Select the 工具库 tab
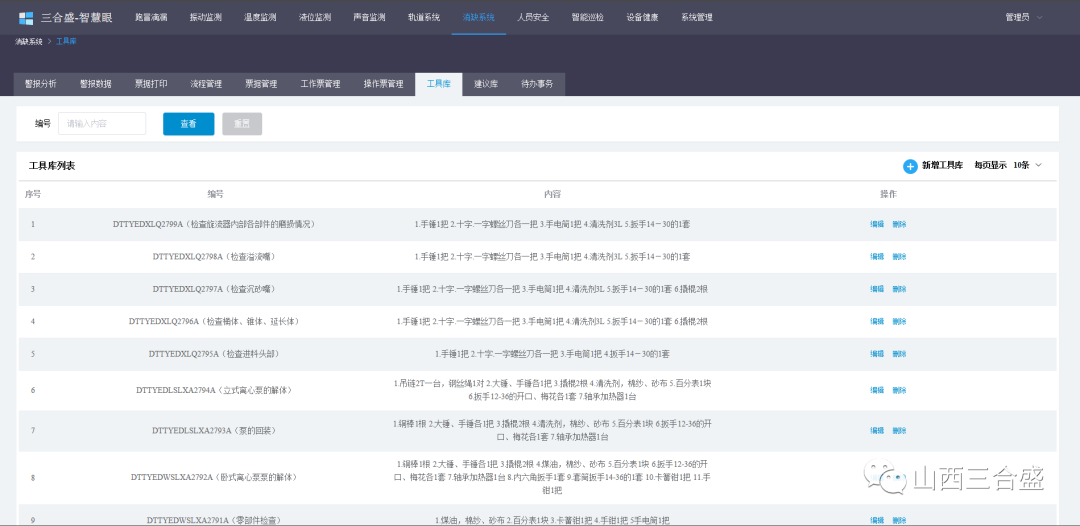The image size is (1080, 526). [439, 84]
